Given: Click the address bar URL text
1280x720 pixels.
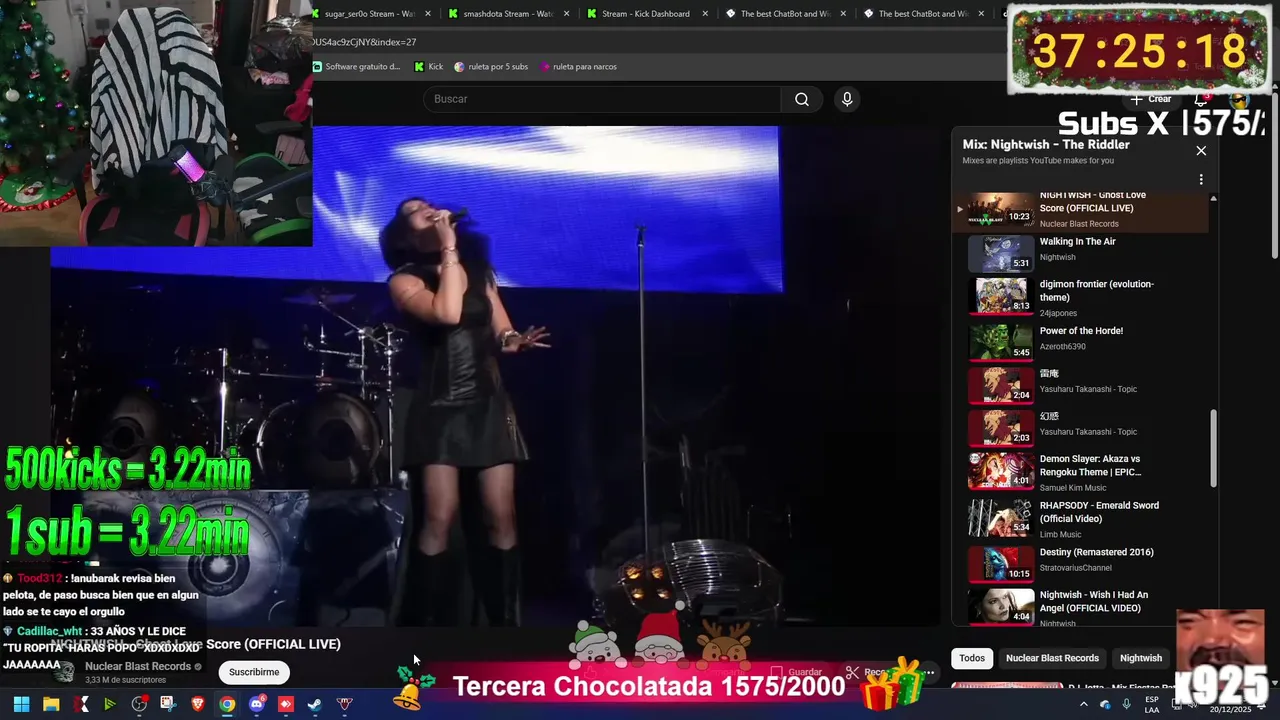Looking at the screenshot, I should pos(364,42).
